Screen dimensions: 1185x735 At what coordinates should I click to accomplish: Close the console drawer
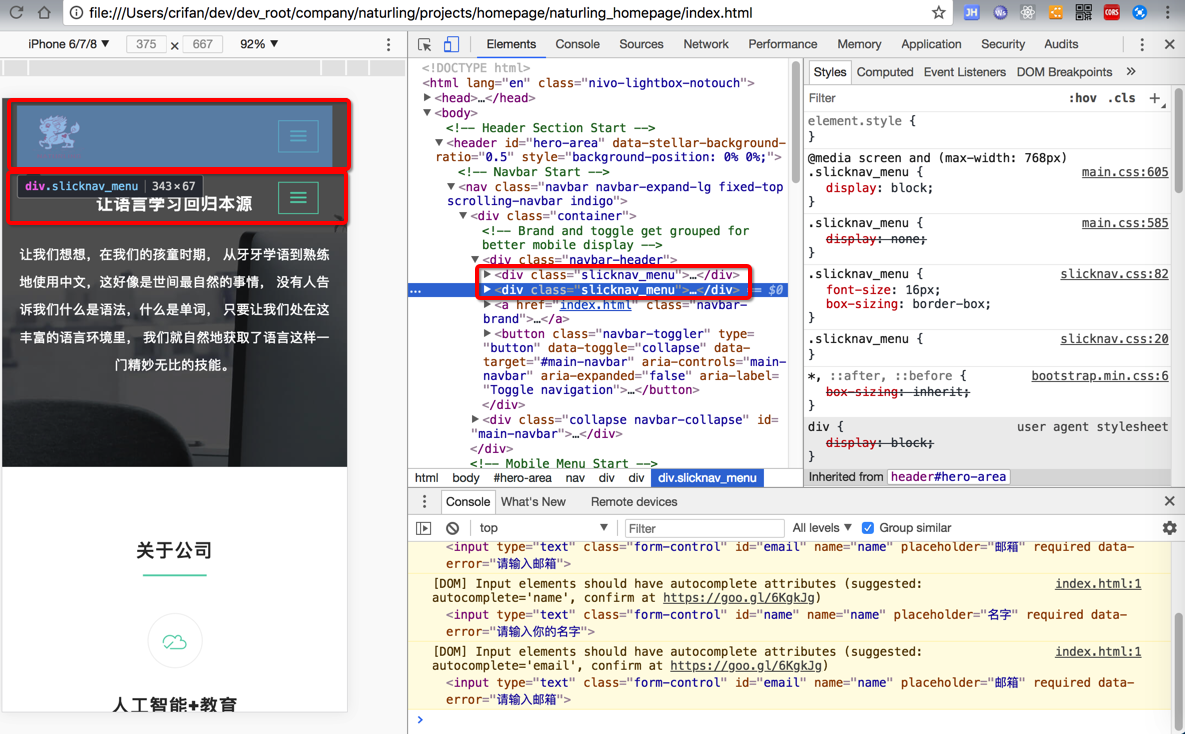pos(1169,501)
